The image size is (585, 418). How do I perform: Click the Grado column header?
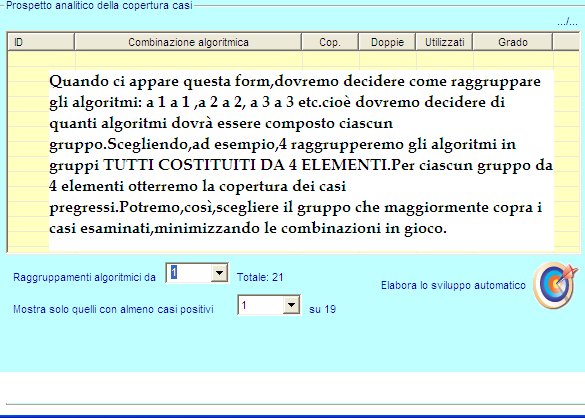(513, 42)
